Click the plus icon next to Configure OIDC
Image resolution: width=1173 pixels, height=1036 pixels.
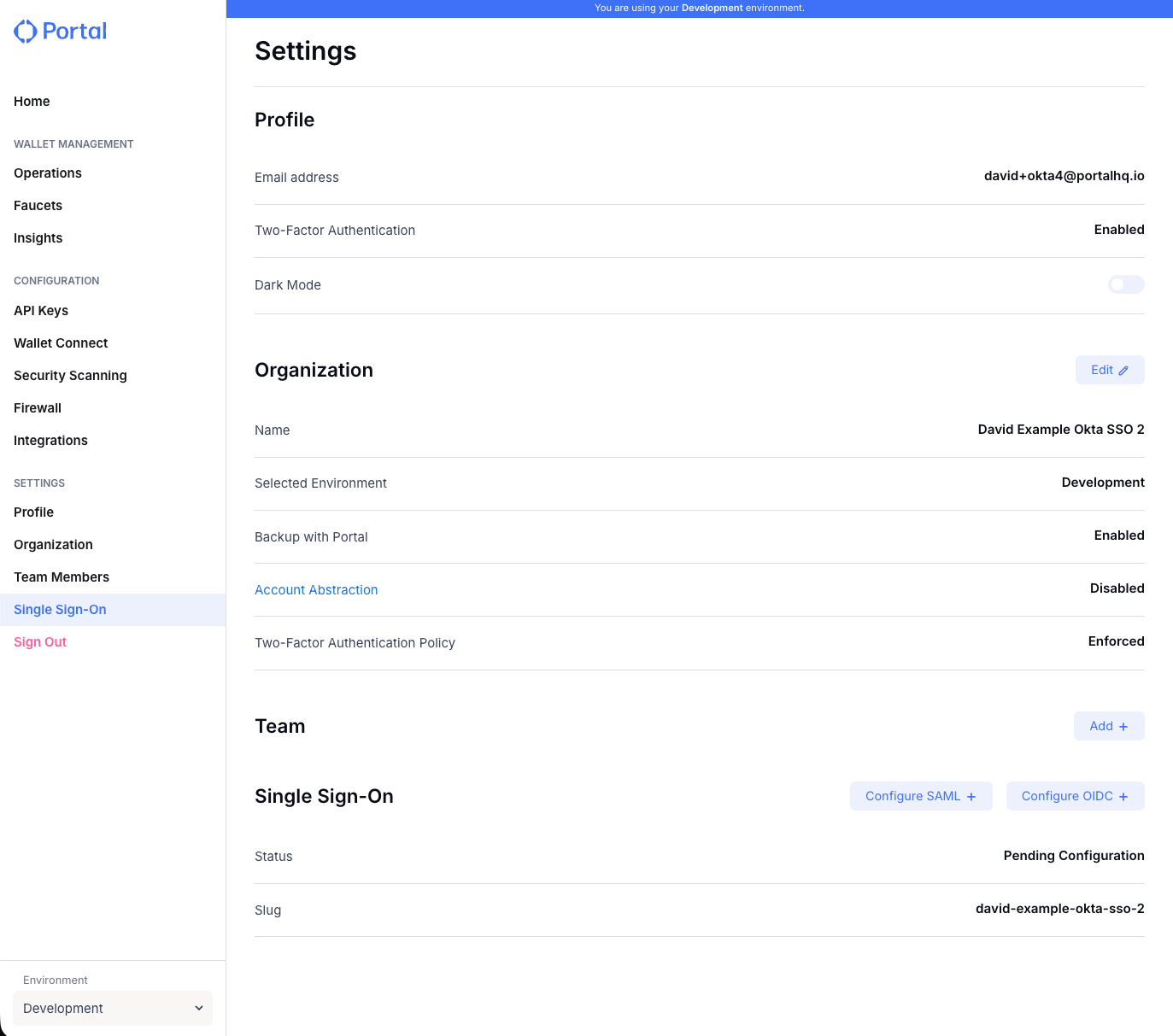[x=1124, y=796]
